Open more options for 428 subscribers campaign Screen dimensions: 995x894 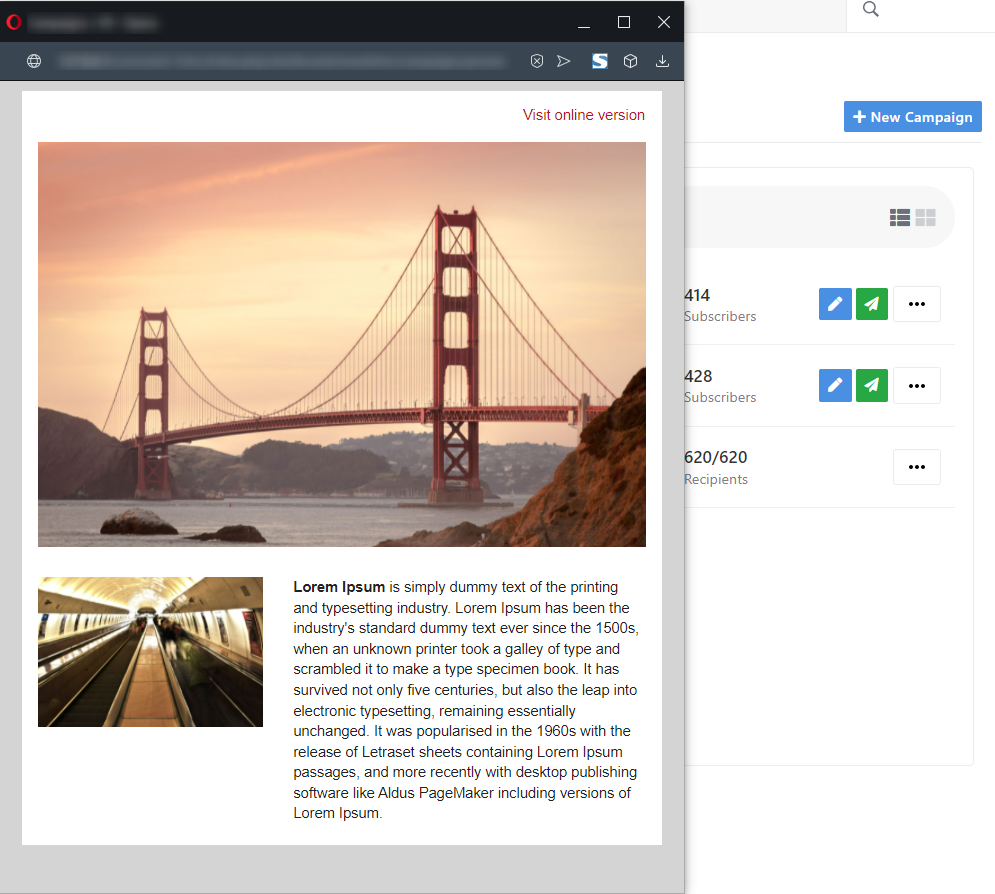point(916,385)
